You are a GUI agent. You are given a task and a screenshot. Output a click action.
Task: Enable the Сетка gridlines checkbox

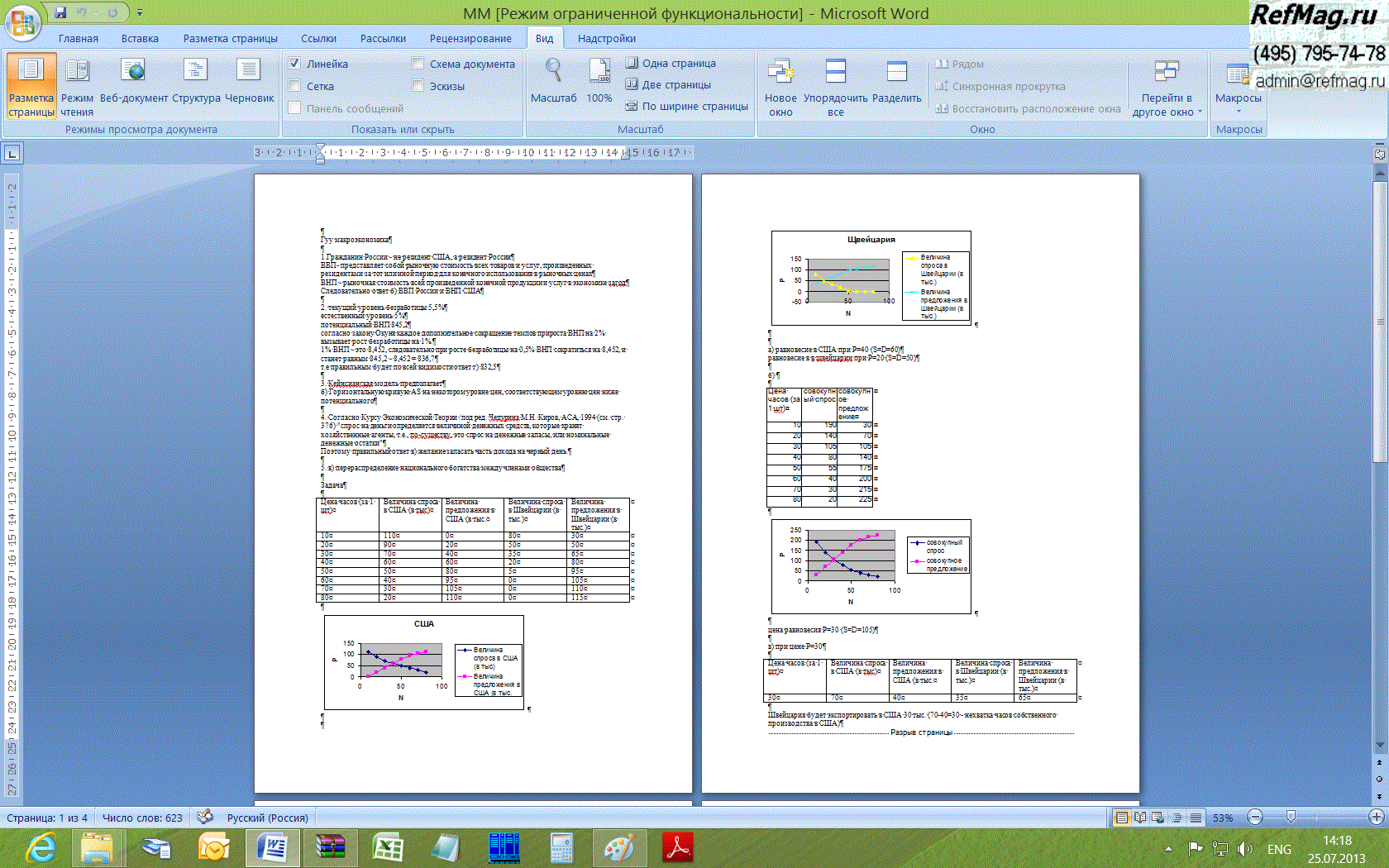(294, 86)
